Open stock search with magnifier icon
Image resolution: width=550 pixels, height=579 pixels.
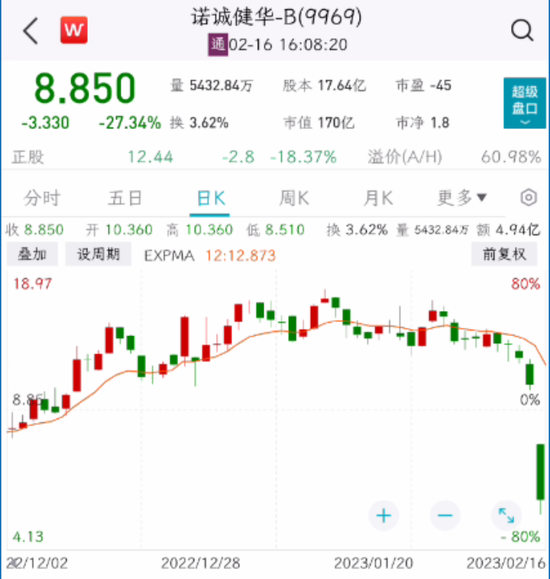click(x=522, y=30)
